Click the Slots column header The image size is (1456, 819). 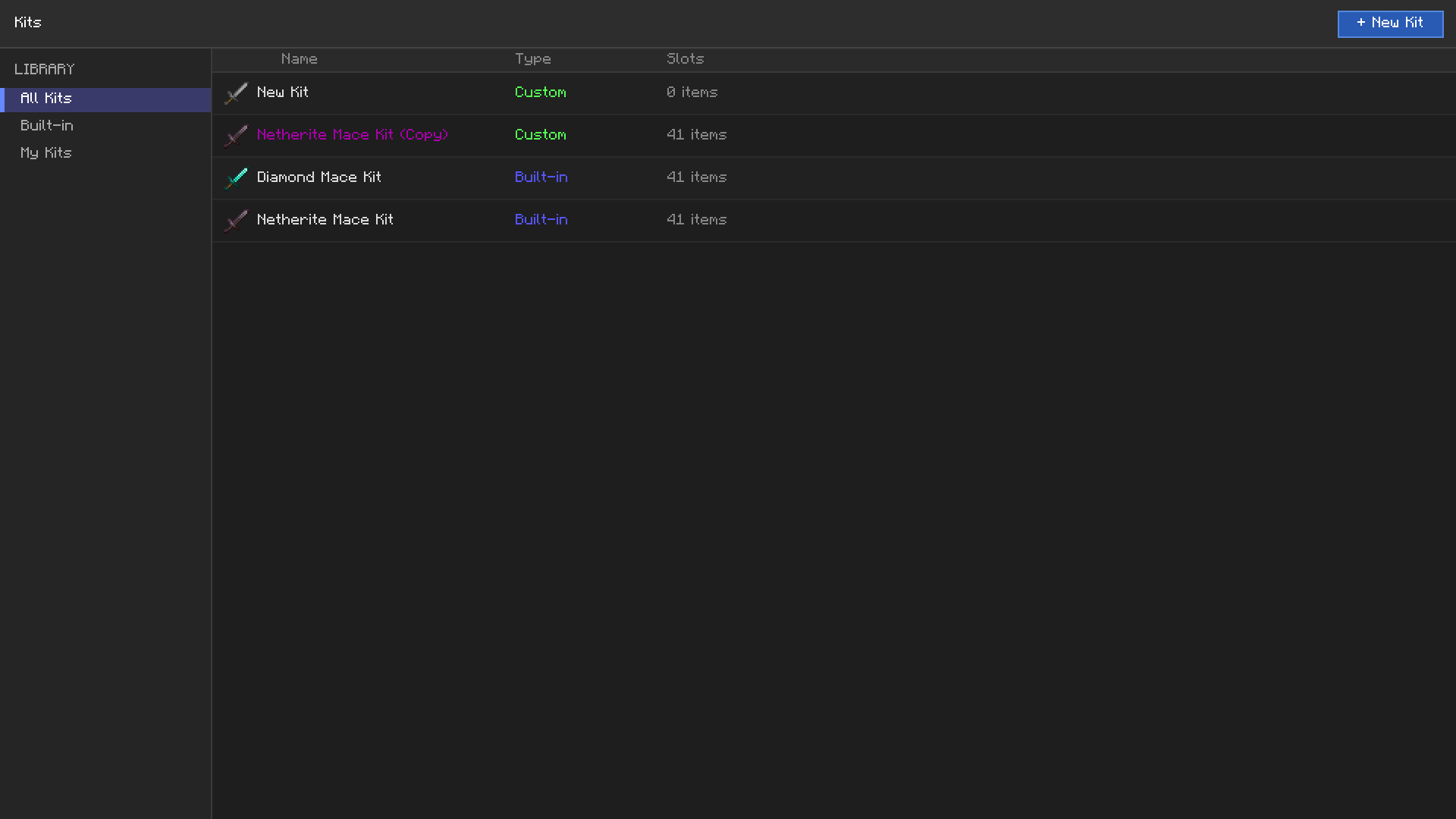686,59
